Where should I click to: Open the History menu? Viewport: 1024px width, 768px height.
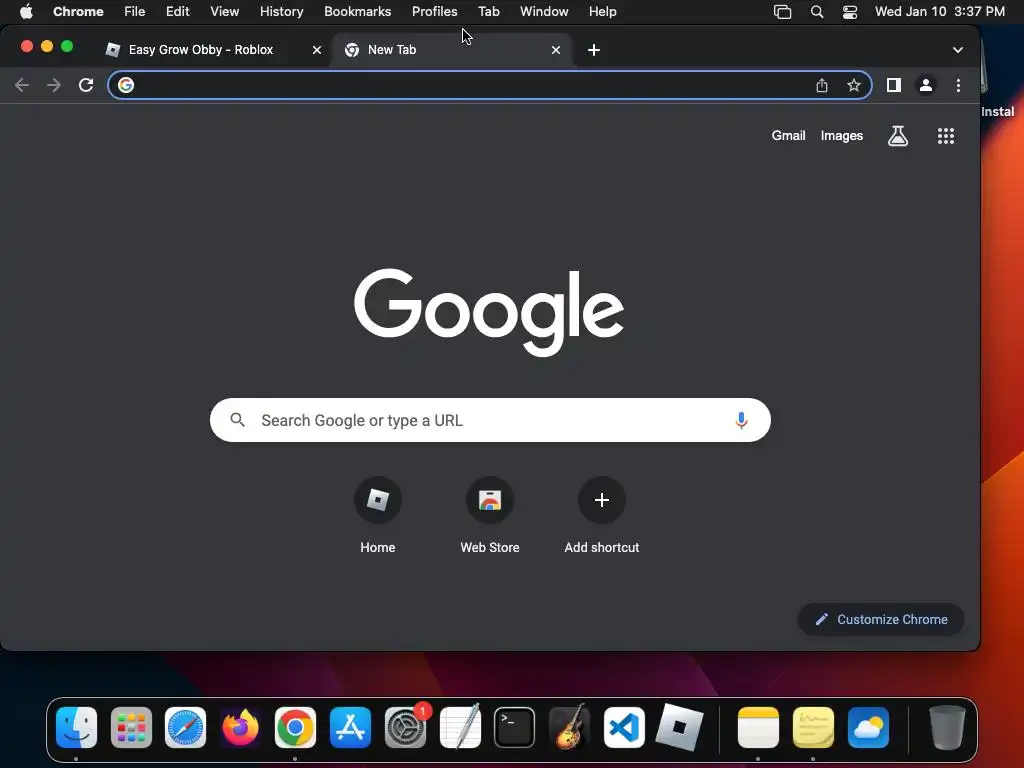pos(281,11)
